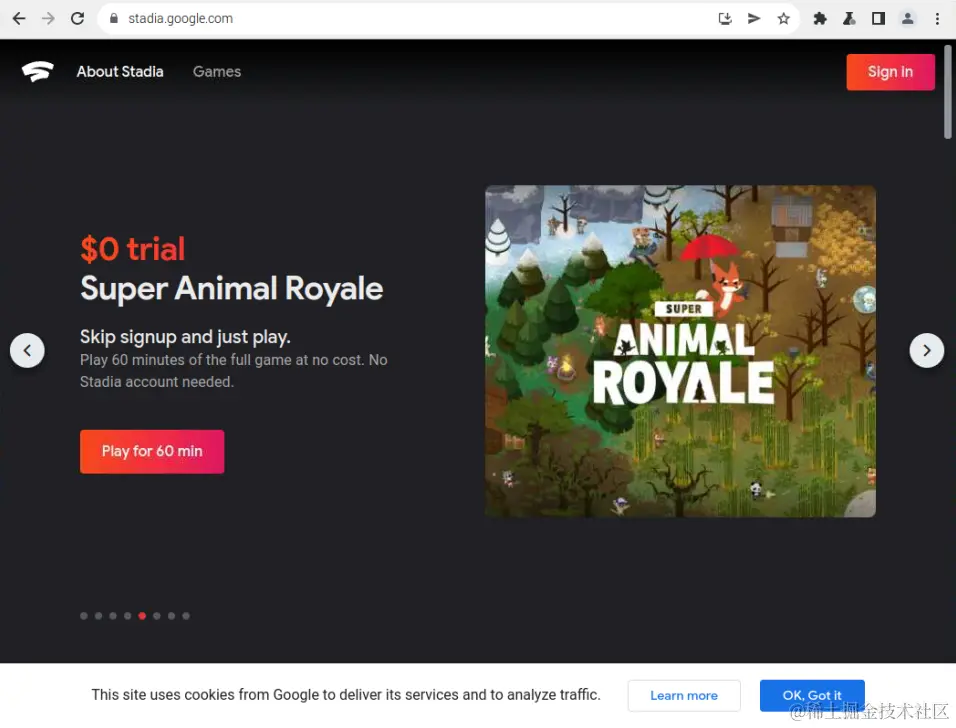Open the About Stadia tab
Image resolution: width=956 pixels, height=728 pixels.
point(120,71)
